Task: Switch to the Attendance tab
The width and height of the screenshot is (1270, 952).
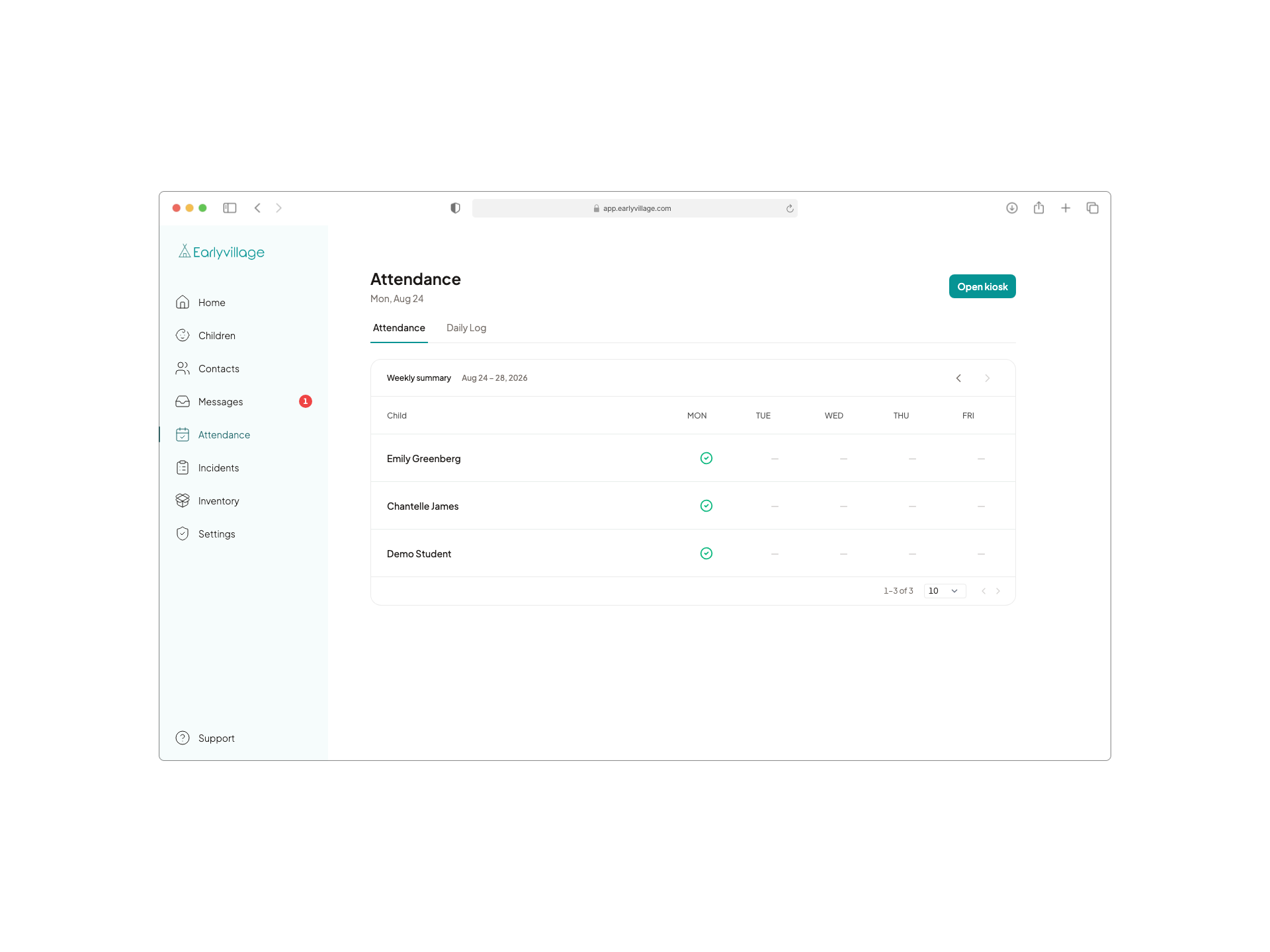Action: pos(399,328)
